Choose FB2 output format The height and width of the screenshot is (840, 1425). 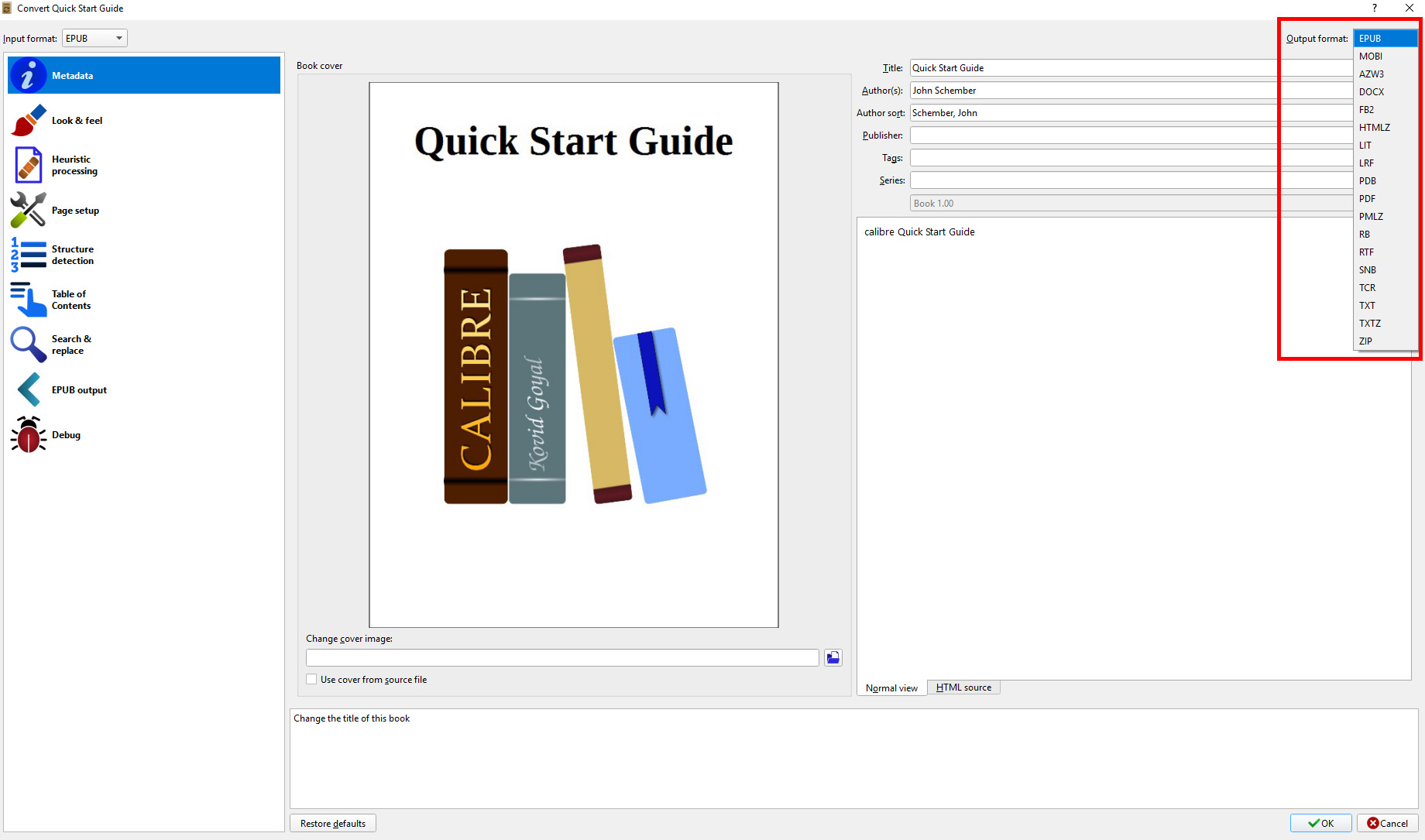tap(1386, 109)
